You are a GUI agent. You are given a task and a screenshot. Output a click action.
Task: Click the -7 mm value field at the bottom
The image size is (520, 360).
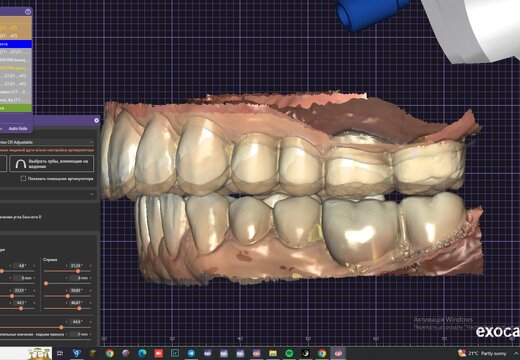click(x=79, y=334)
